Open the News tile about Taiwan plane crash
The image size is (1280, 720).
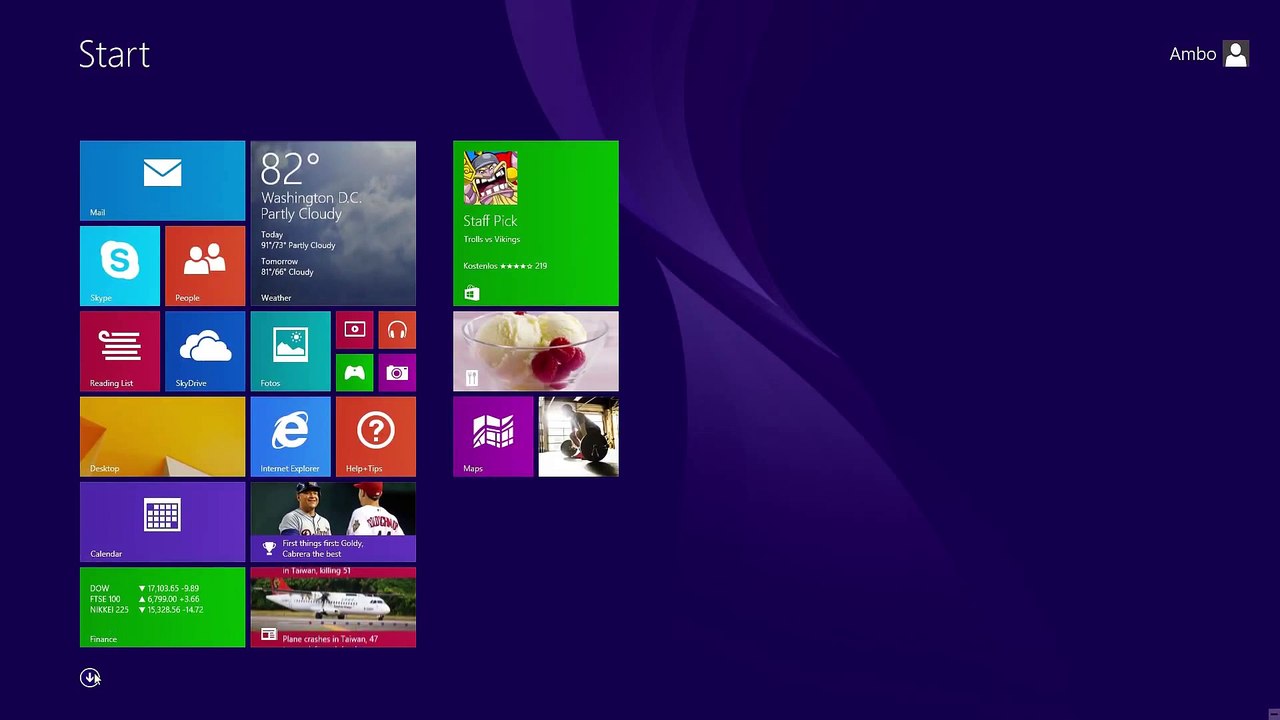[x=333, y=607]
